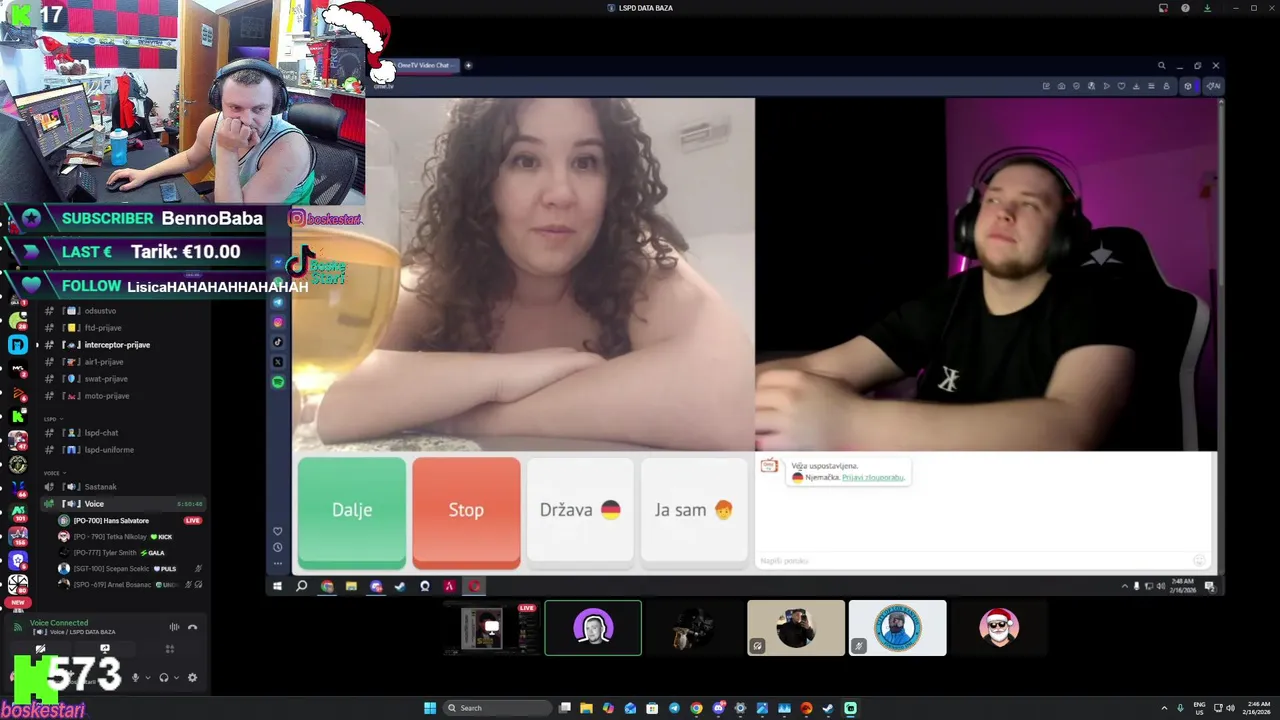Open Spotify in the Opera sidebar
Viewport: 1280px width, 720px height.
point(278,382)
